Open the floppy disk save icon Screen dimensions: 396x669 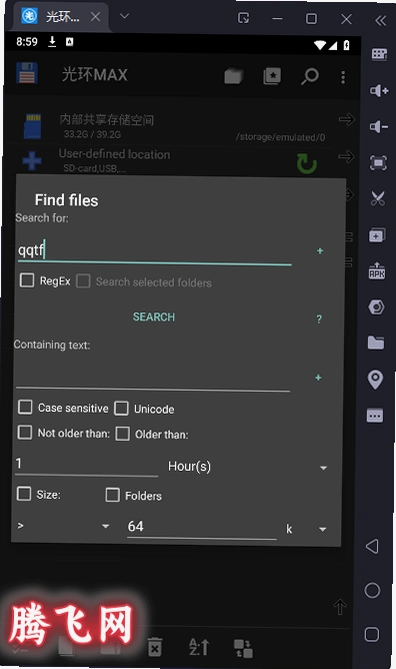[x=26, y=73]
